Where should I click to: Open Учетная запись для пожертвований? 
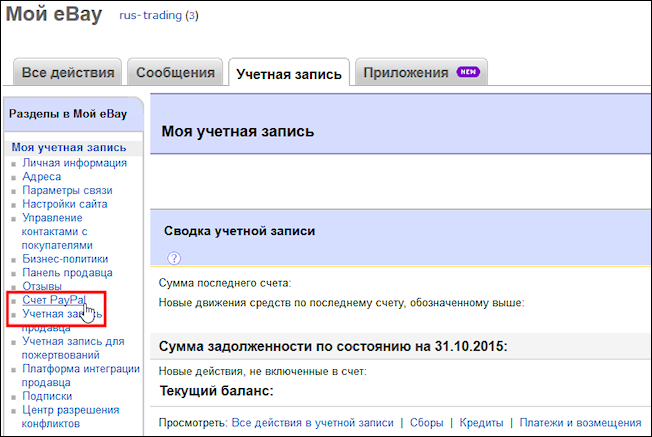(73, 348)
